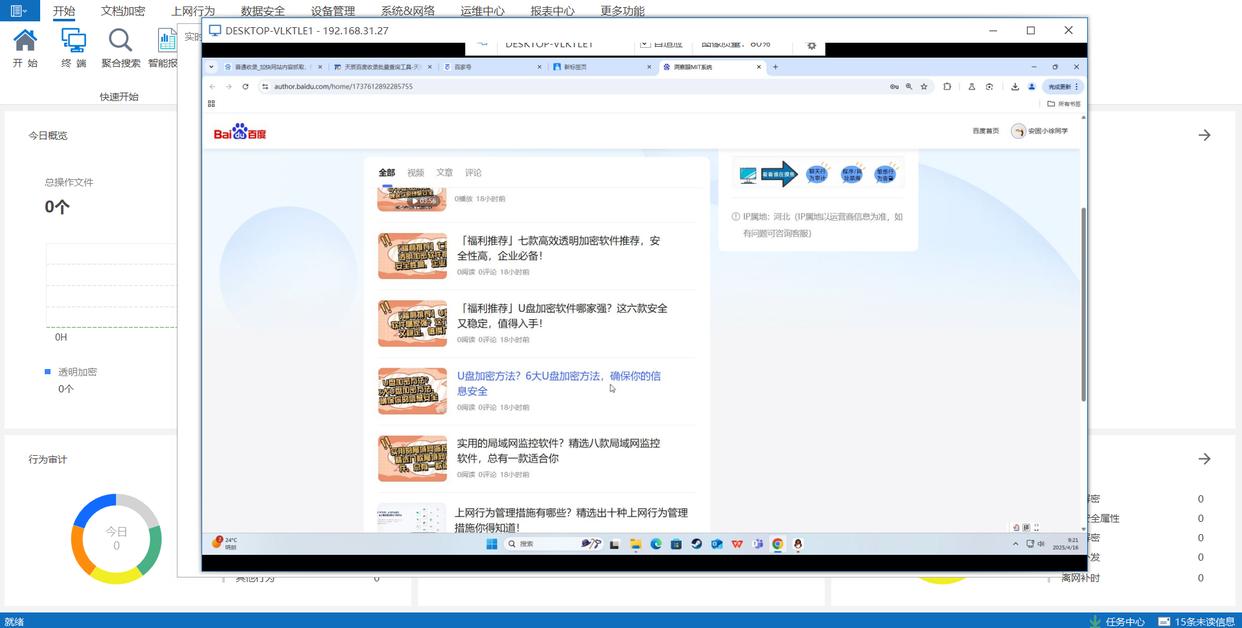Open QQ penguin icon in remote taskbar
The width and height of the screenshot is (1242, 628).
[798, 544]
